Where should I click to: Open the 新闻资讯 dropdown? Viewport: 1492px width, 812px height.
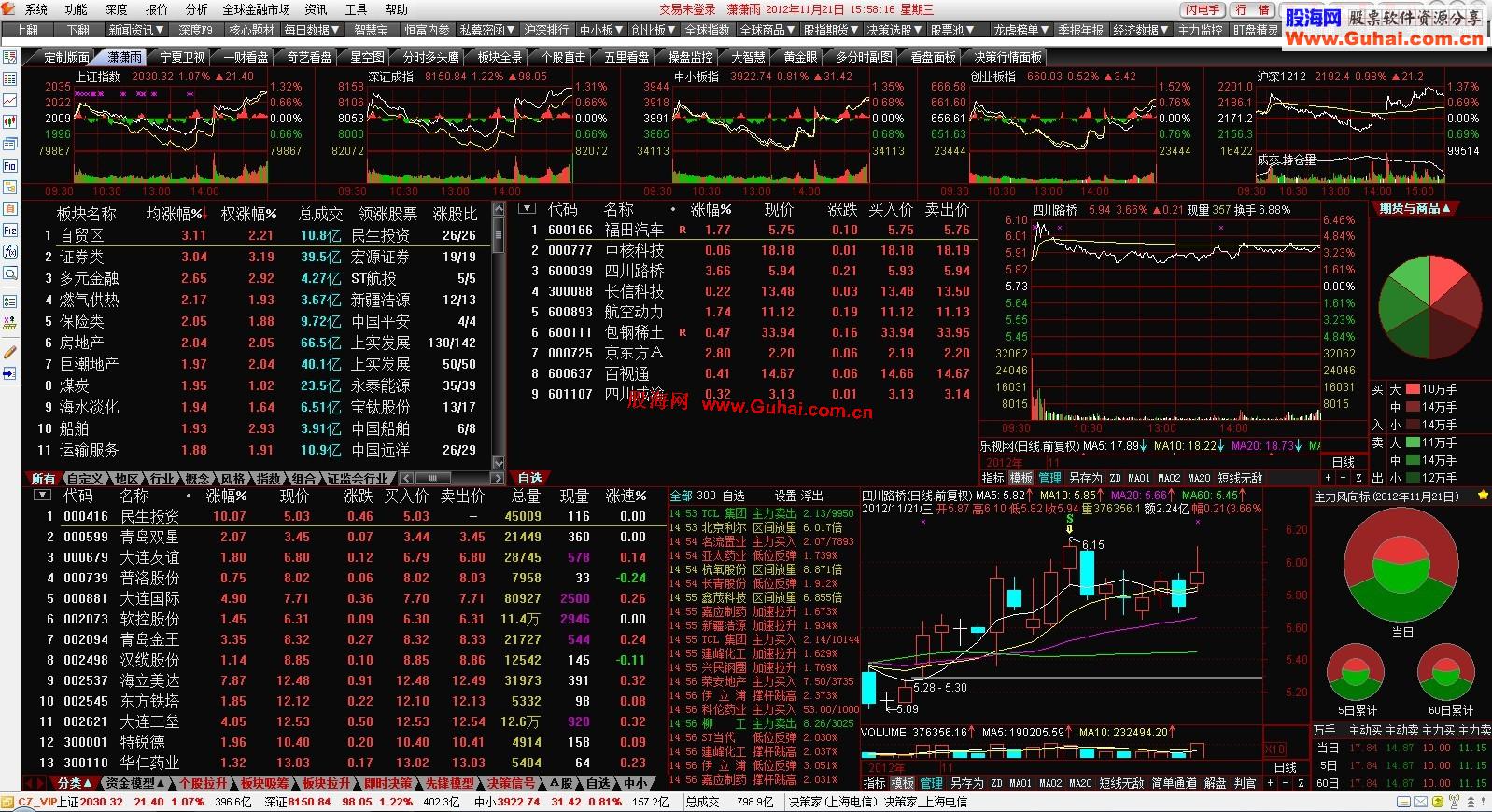[137, 30]
